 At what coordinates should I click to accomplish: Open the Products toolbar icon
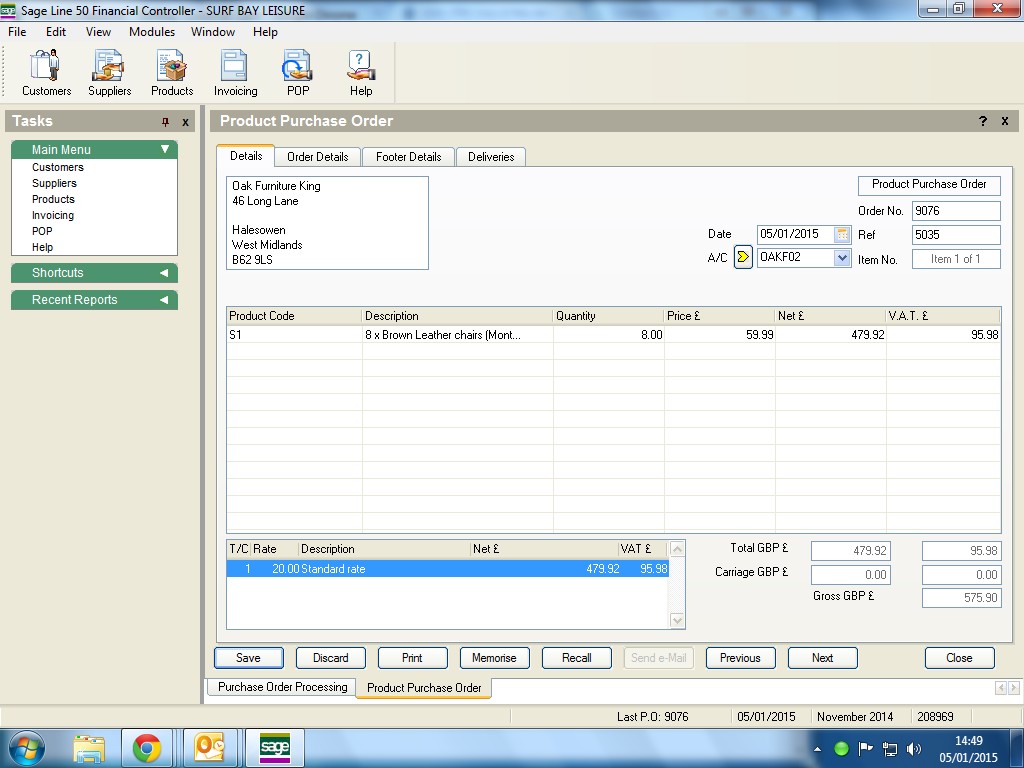pos(172,73)
